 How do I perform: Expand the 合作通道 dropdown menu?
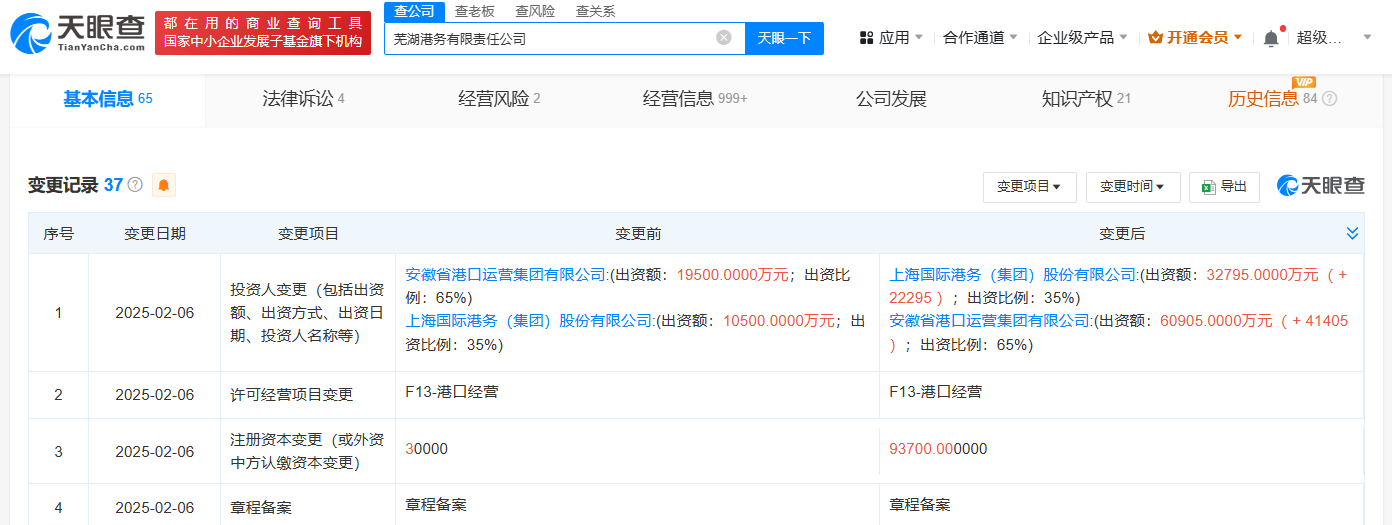(980, 38)
